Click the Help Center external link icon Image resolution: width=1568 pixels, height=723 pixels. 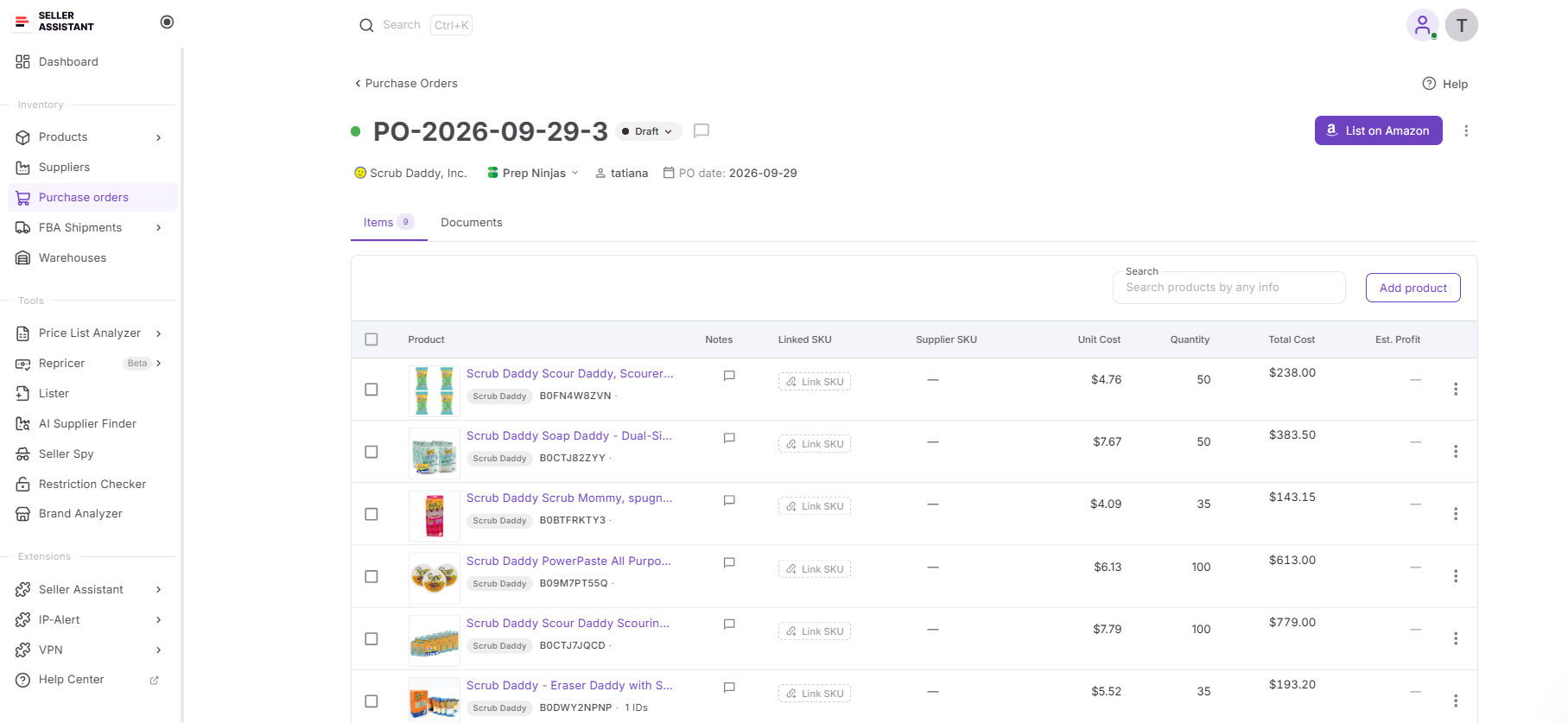[x=155, y=681]
